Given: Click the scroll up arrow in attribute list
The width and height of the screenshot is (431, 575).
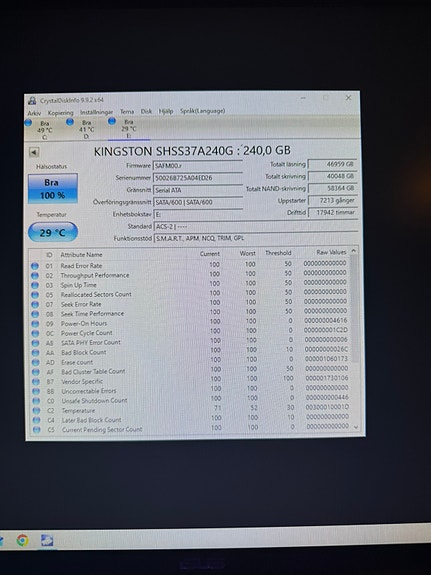Looking at the screenshot, I should pyautogui.click(x=354, y=251).
